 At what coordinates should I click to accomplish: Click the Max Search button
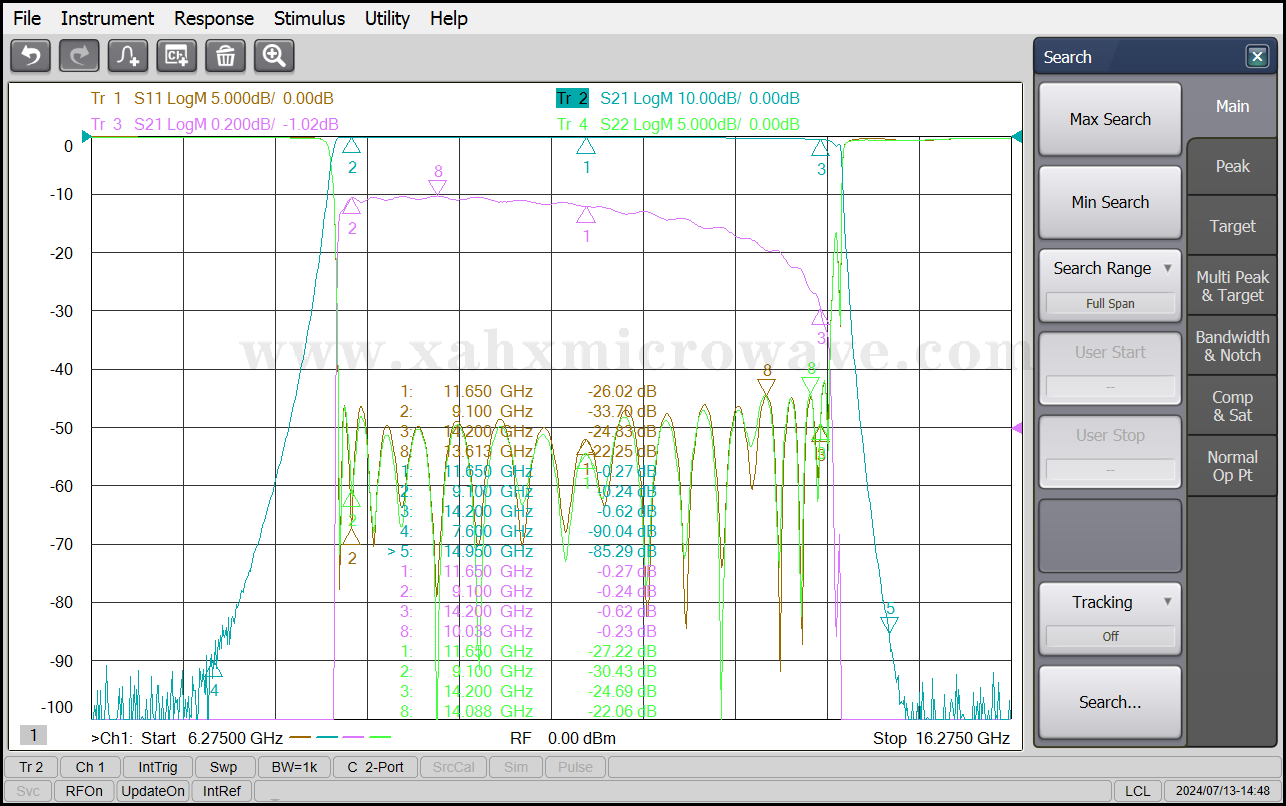click(x=1110, y=119)
